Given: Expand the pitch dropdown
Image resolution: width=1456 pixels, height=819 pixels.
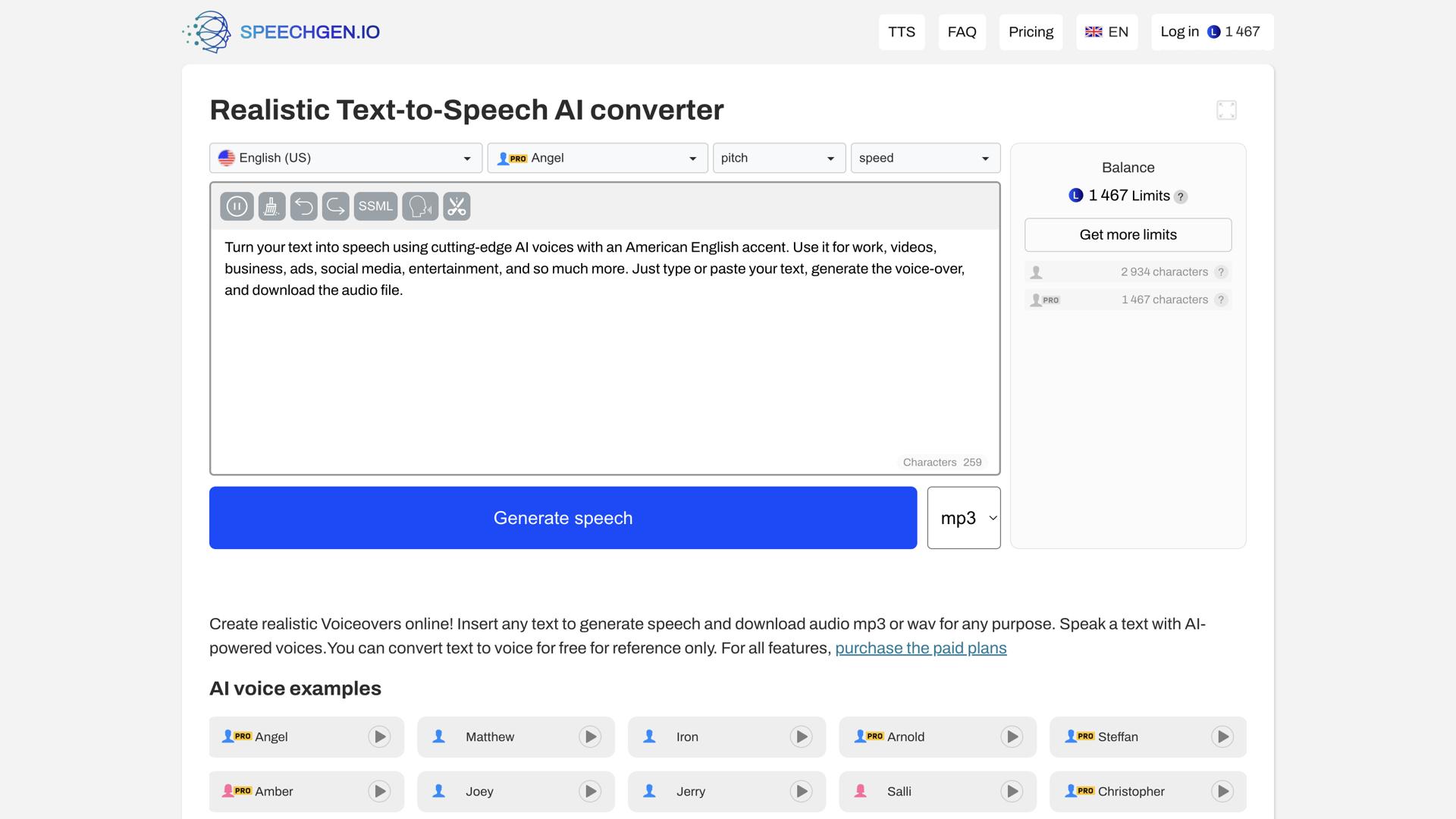Looking at the screenshot, I should click(779, 158).
